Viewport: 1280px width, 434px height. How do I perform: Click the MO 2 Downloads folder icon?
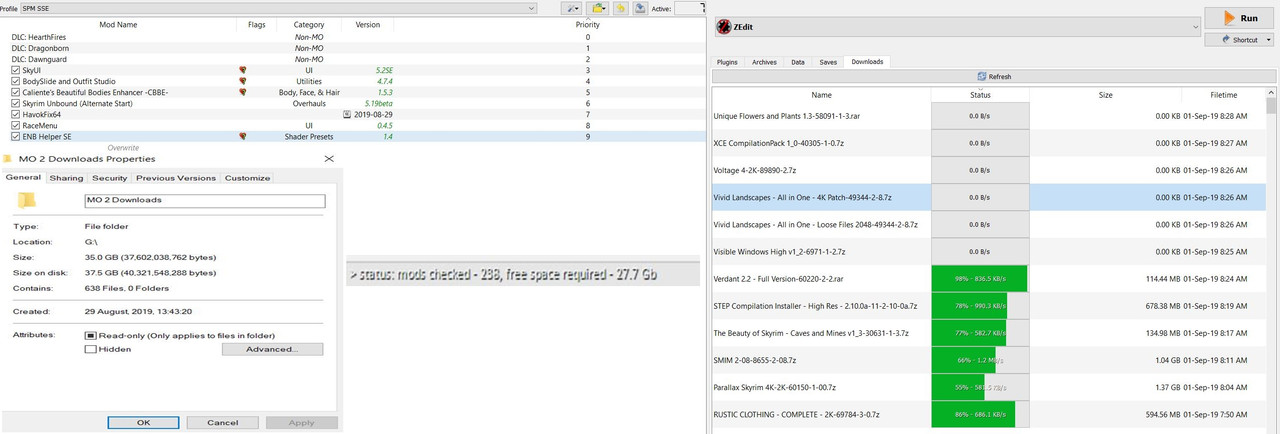pyautogui.click(x=28, y=200)
